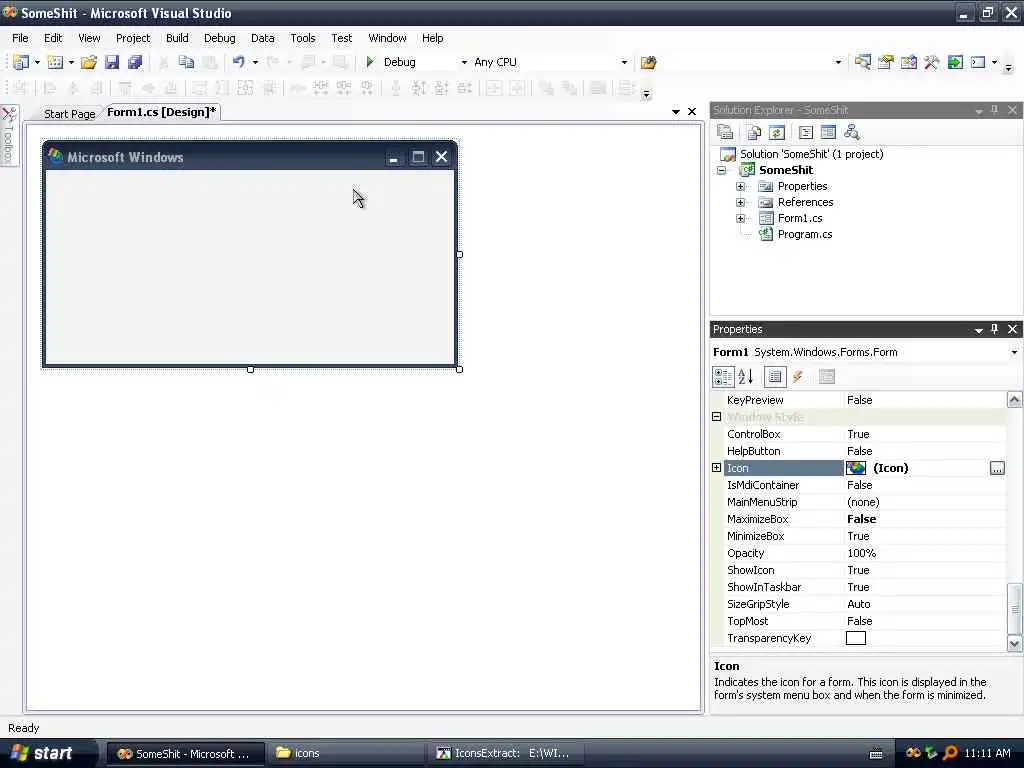Open the Toolbox hammer-and-wrench icon
Viewport: 1024px width, 768px height.
click(x=931, y=62)
